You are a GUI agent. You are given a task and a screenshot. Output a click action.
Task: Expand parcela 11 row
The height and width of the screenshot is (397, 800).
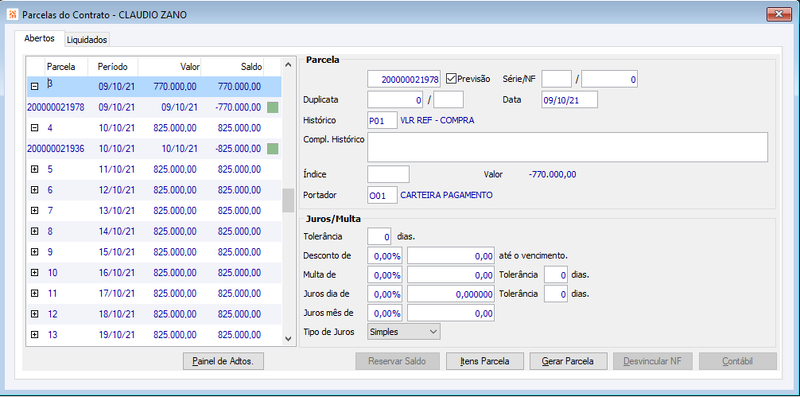35,293
